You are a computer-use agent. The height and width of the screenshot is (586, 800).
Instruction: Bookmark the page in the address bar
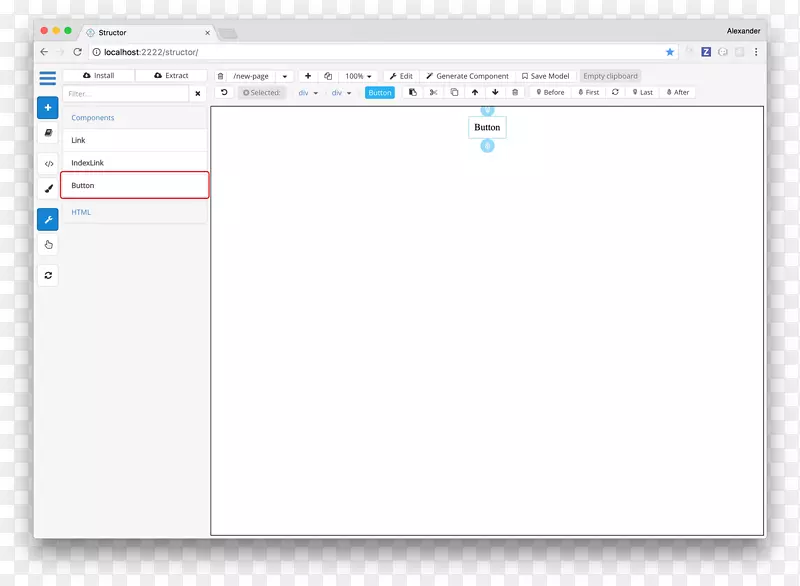point(670,52)
